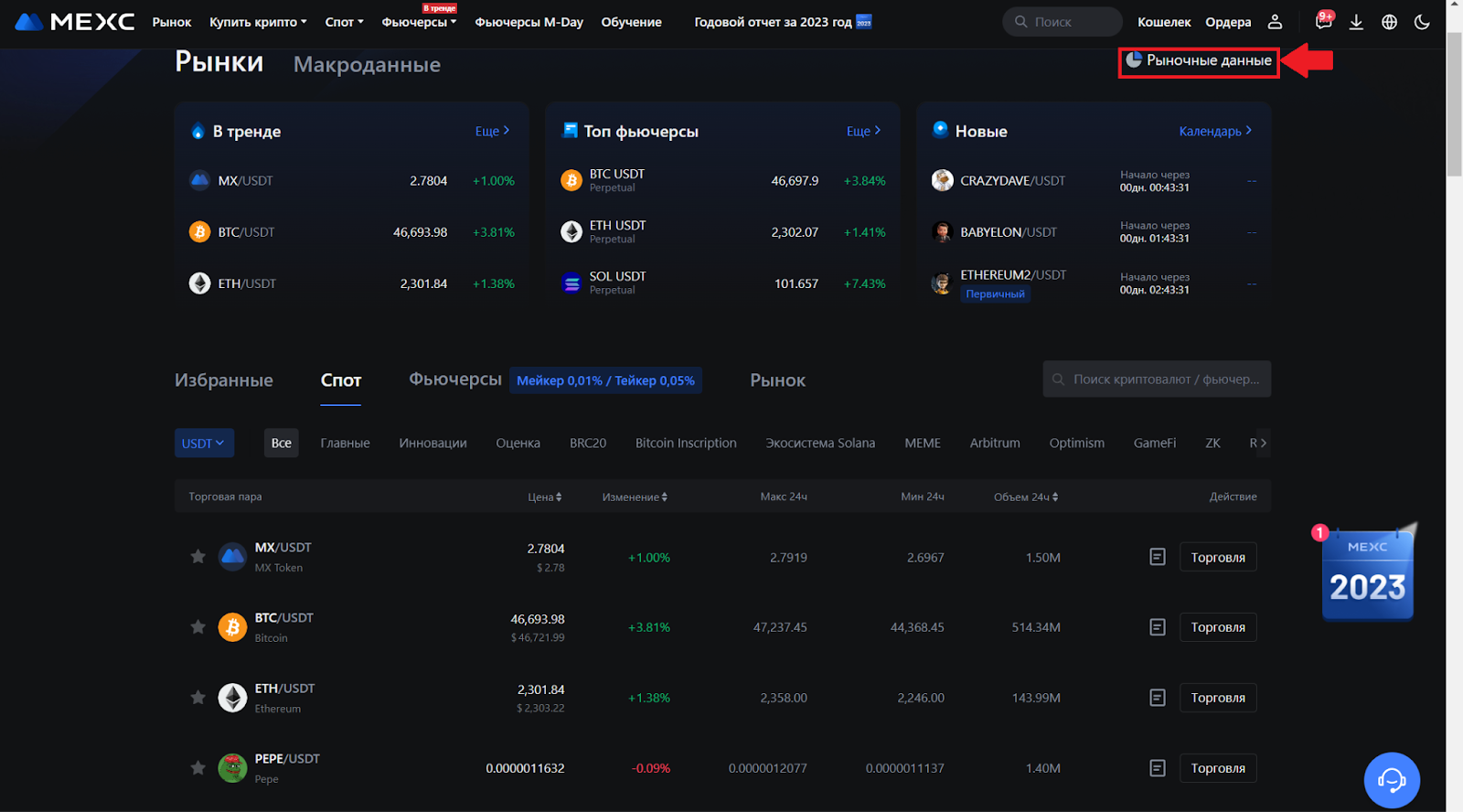
Task: Open the Календарь link for new listings
Action: [1215, 131]
